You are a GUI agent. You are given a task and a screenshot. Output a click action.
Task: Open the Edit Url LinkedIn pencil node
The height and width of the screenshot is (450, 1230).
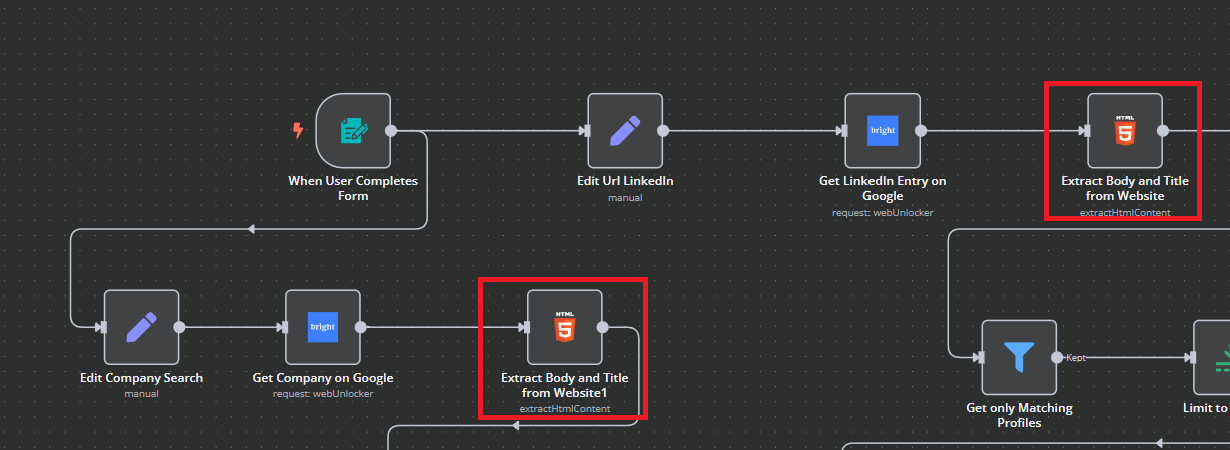tap(625, 130)
